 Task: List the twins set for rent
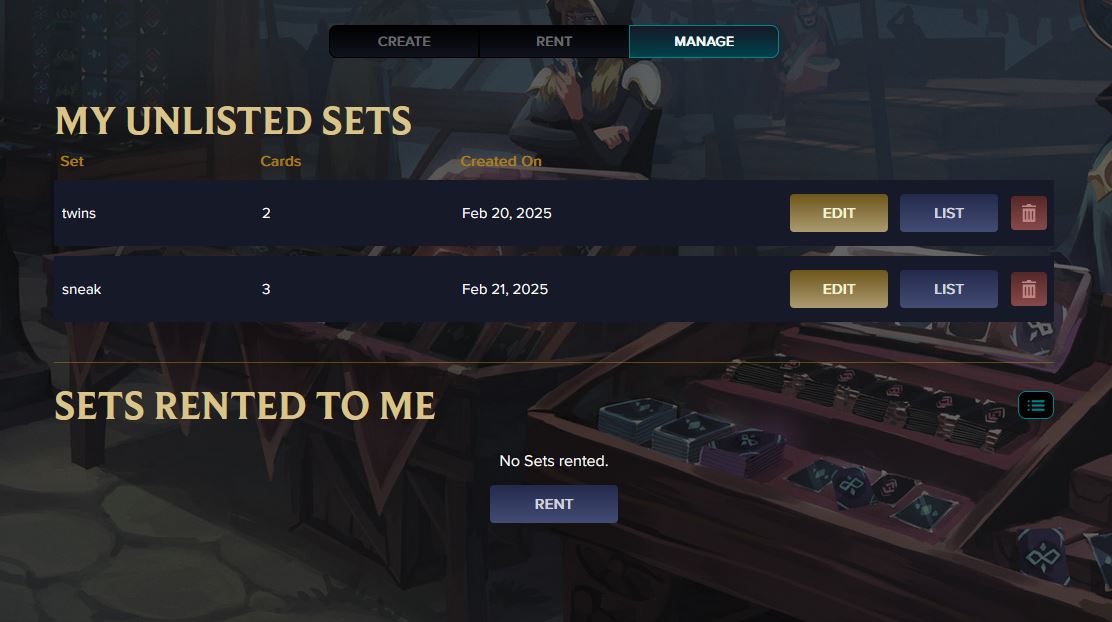948,213
